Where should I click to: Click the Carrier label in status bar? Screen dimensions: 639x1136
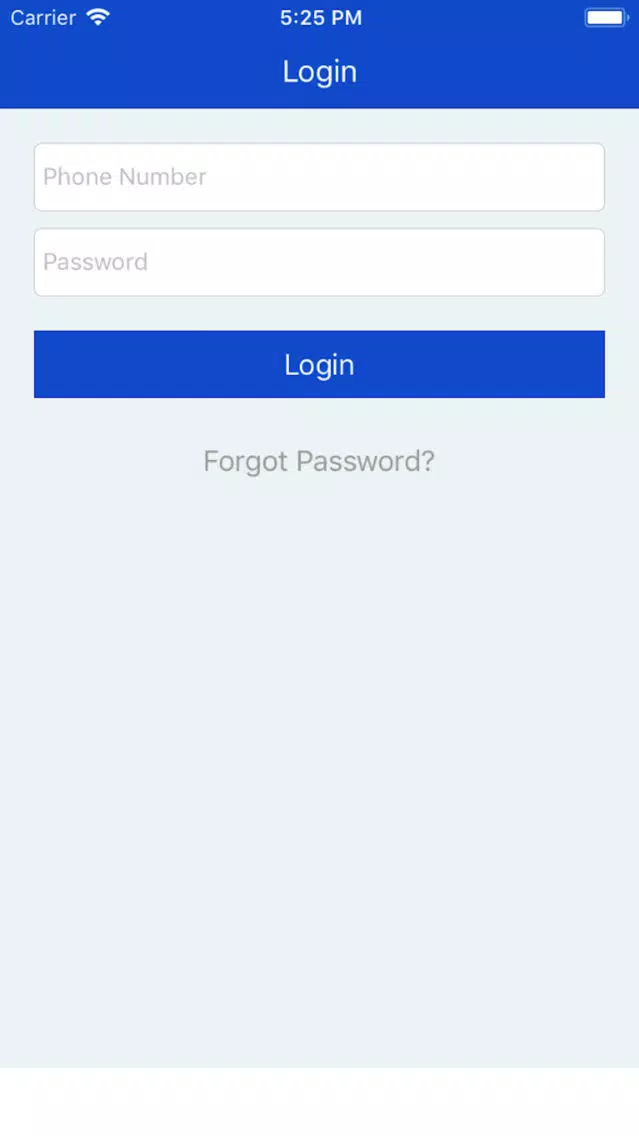tap(43, 17)
